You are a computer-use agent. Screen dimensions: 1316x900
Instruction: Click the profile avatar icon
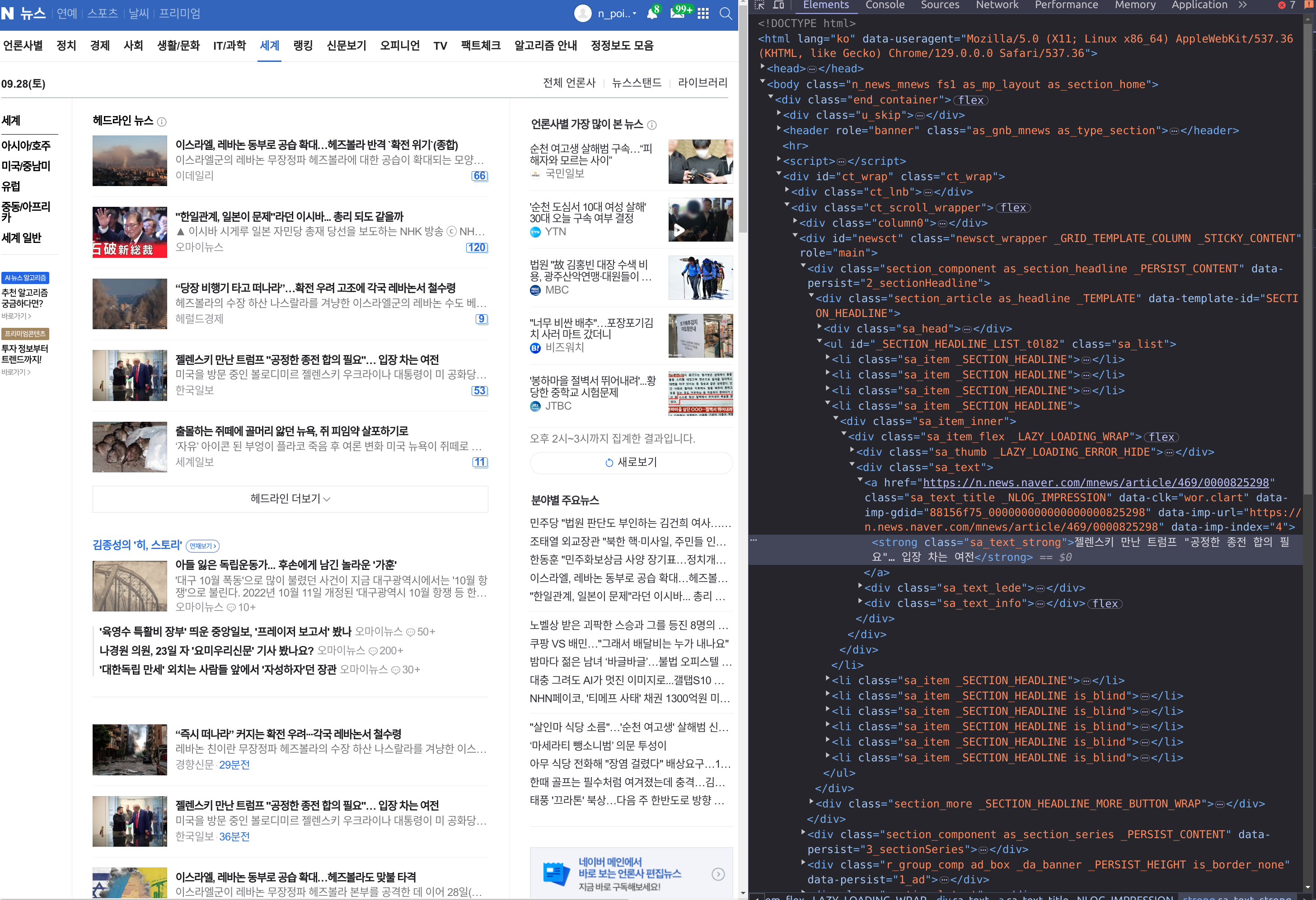tap(583, 14)
